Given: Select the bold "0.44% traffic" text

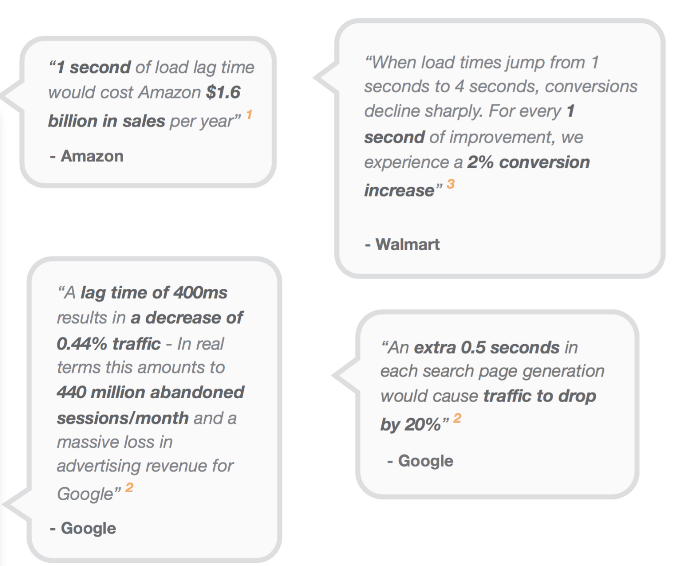Looking at the screenshot, I should (109, 344).
